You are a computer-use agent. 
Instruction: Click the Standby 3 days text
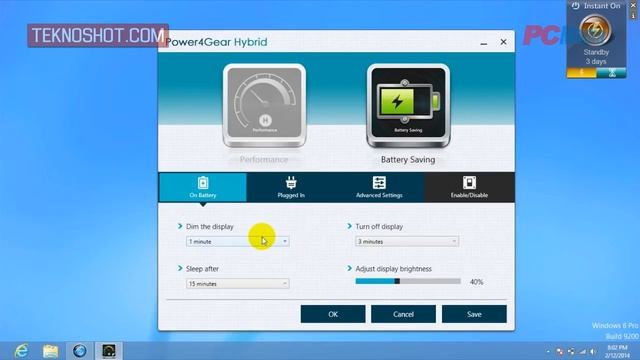click(x=596, y=57)
